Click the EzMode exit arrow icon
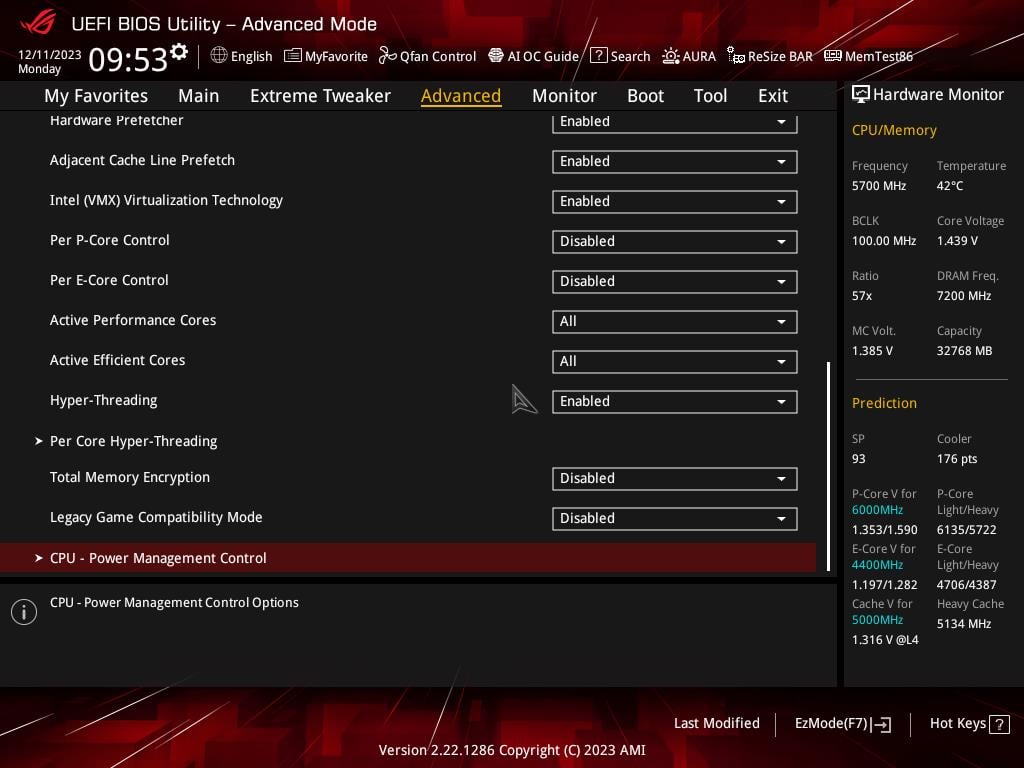The height and width of the screenshot is (768, 1024). [x=881, y=724]
